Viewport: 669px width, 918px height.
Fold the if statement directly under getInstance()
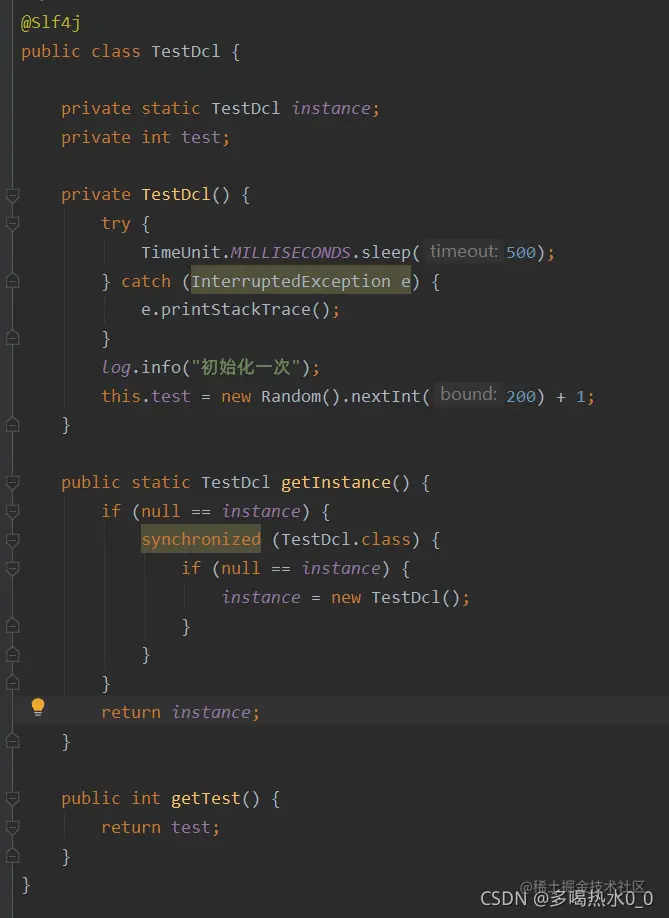12,511
